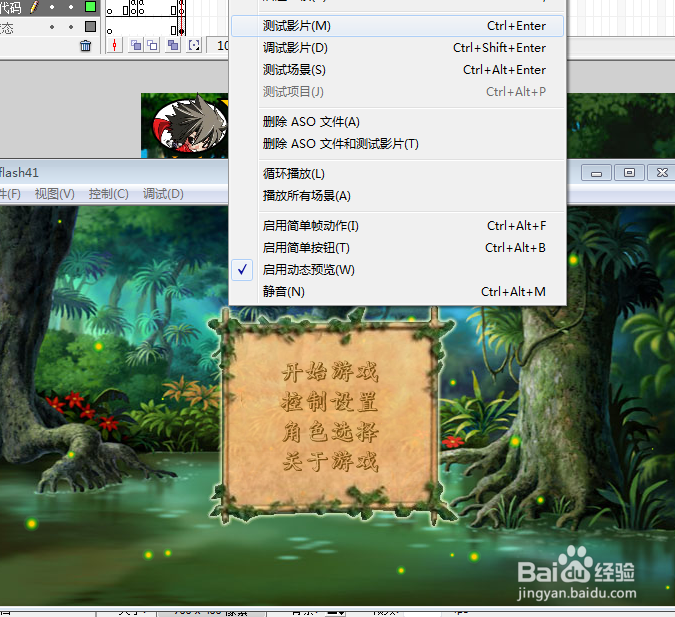Open Modify Onion Markers menu
The image size is (675, 617).
194,45
